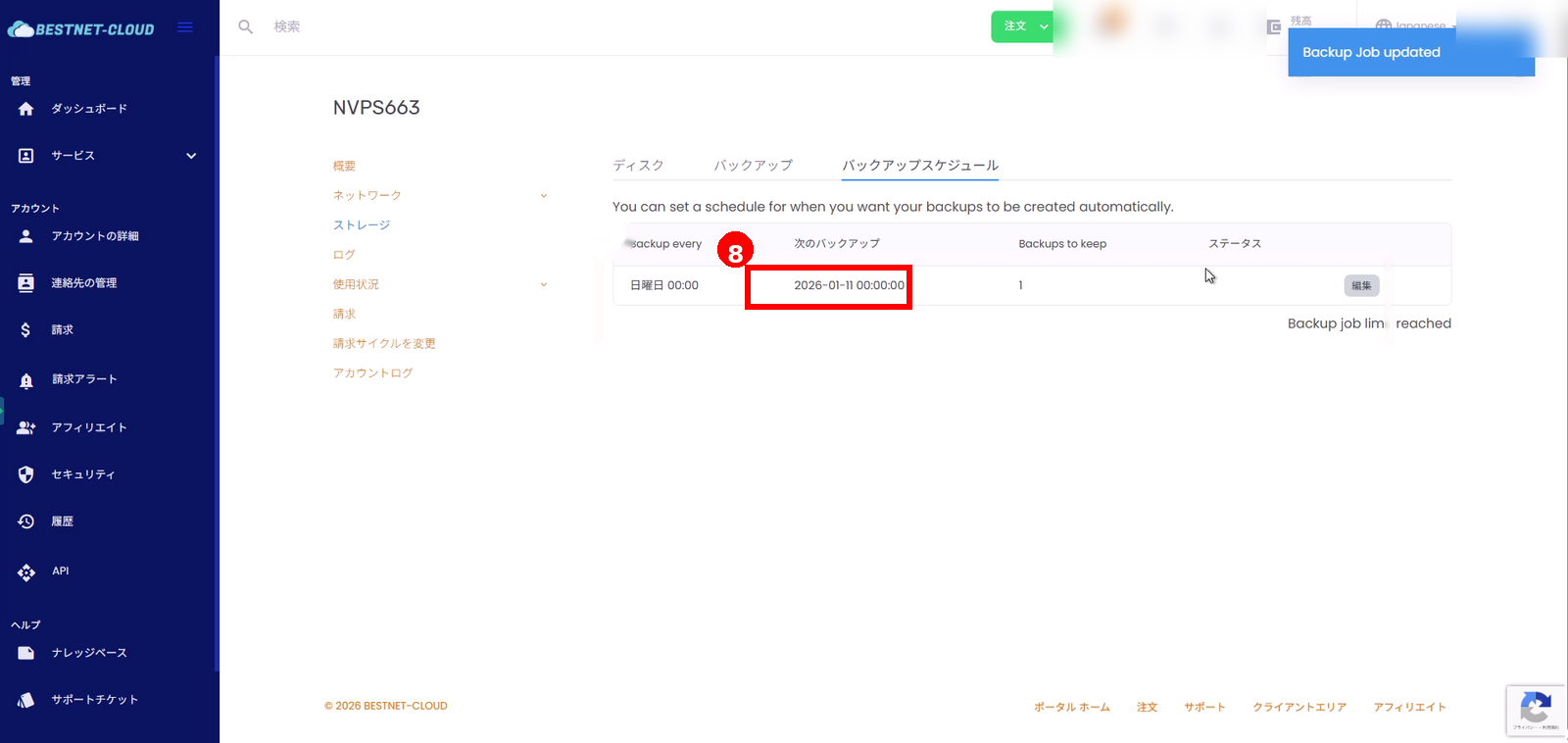Click the history clock icon

pyautogui.click(x=26, y=521)
